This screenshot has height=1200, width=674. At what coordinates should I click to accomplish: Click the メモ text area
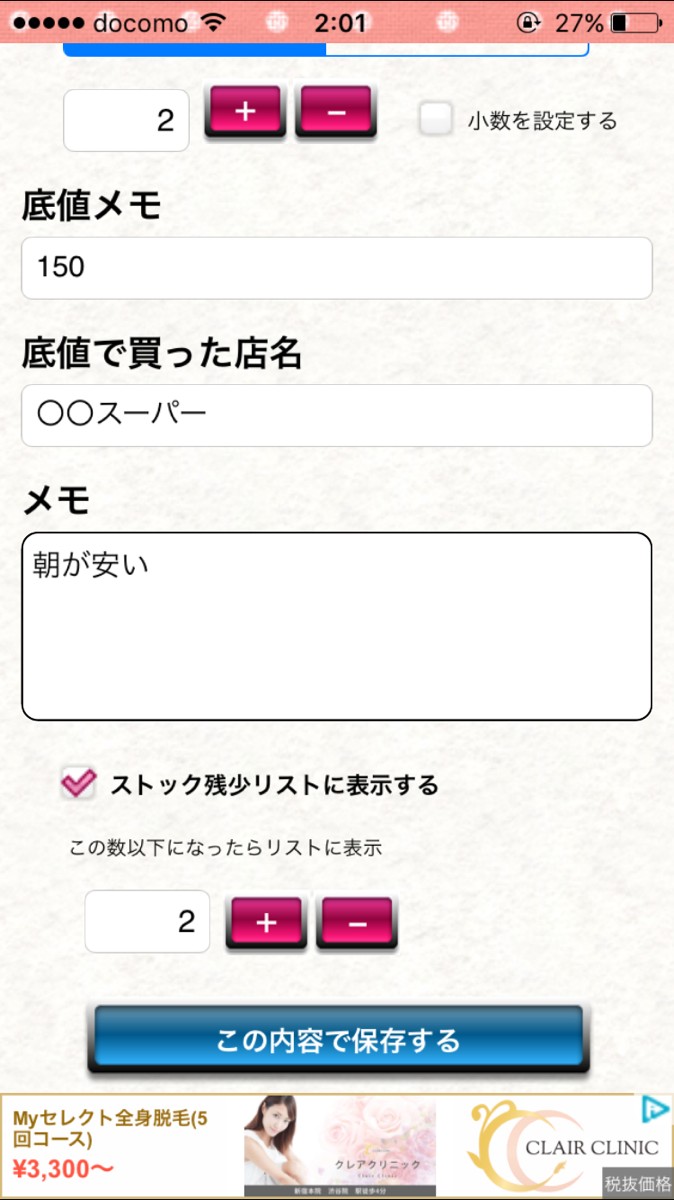(336, 626)
